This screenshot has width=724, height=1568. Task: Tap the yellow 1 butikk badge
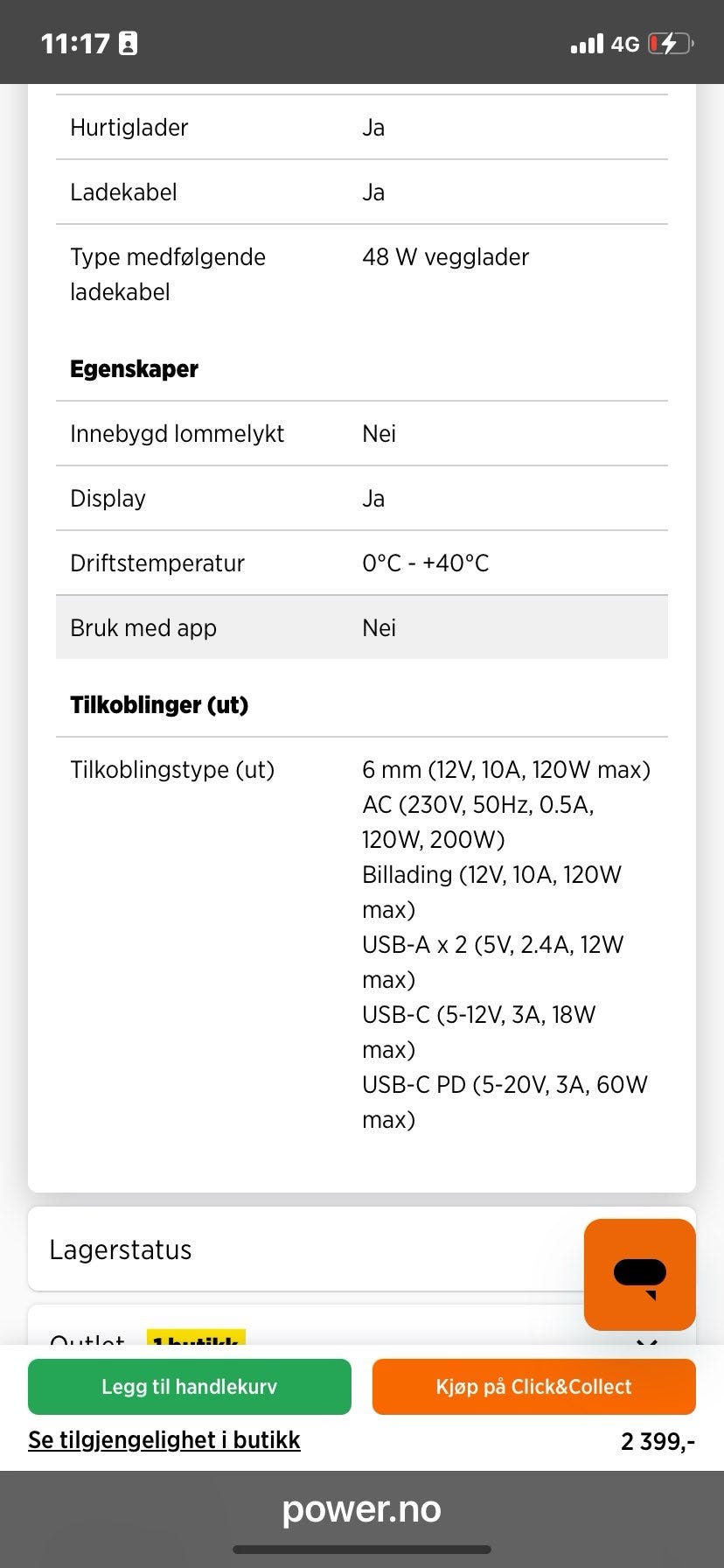click(x=195, y=1338)
